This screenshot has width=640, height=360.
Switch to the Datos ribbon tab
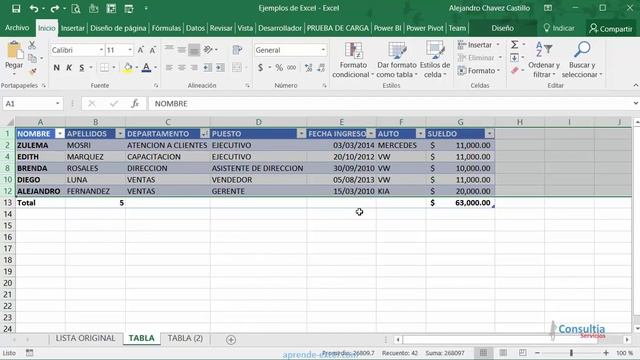(195, 28)
